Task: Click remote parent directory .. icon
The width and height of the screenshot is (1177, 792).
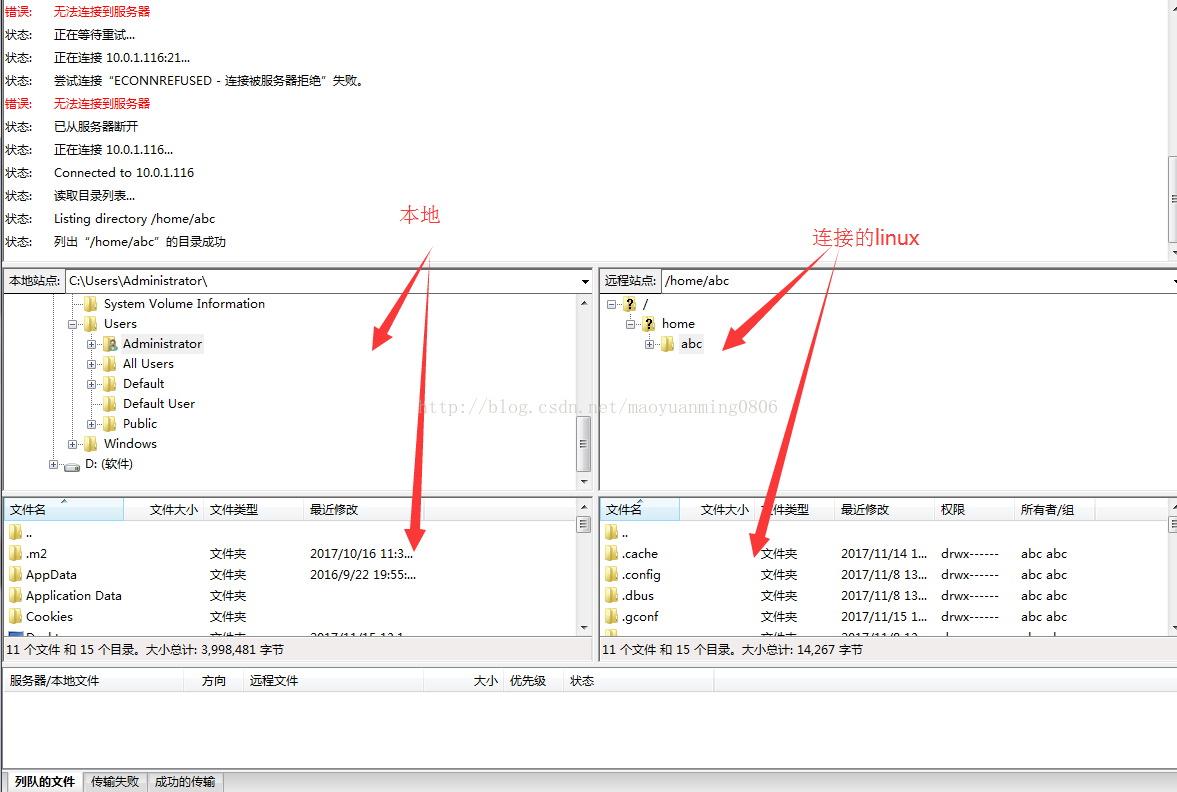Action: click(612, 532)
